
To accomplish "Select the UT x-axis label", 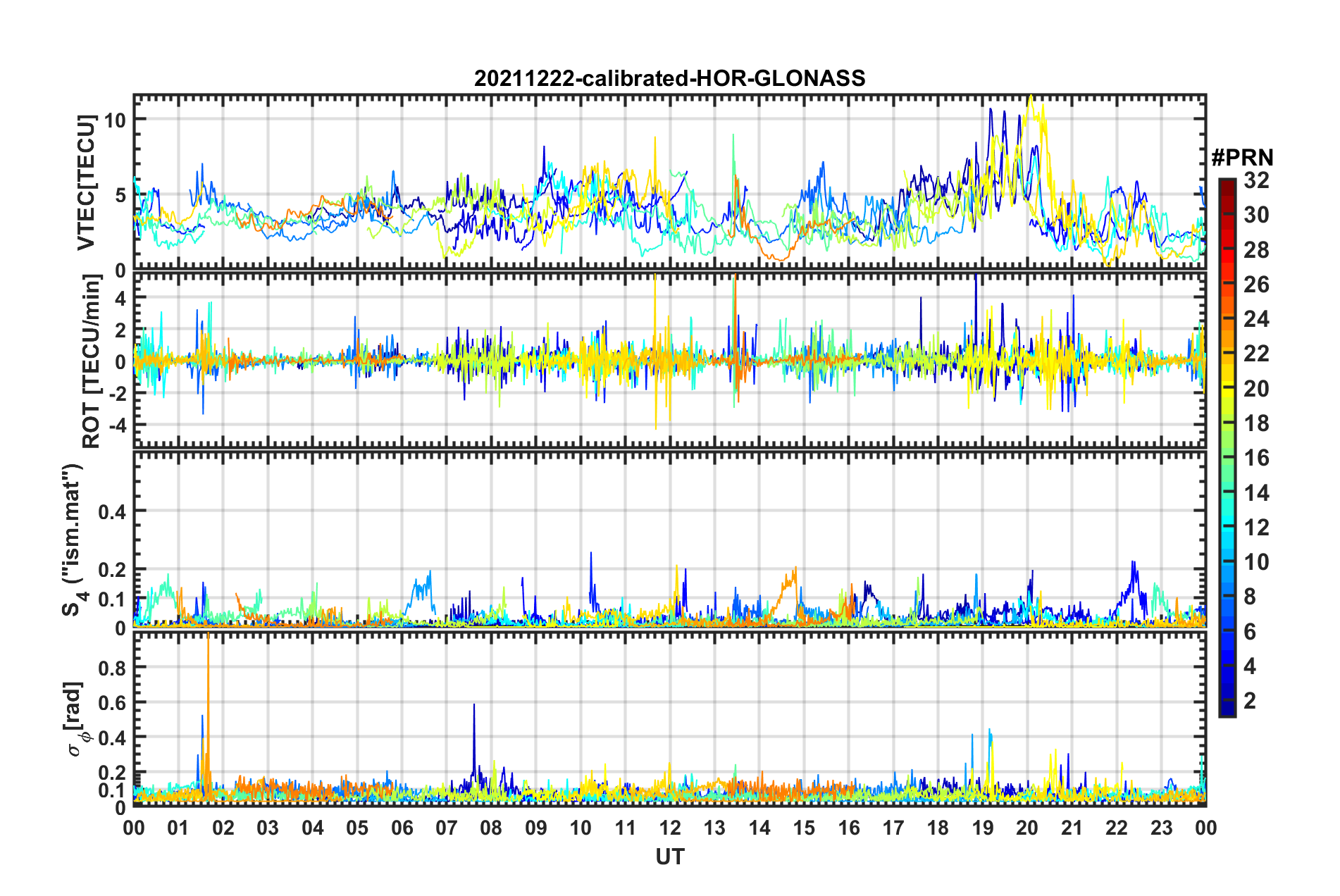I will pos(669,857).
